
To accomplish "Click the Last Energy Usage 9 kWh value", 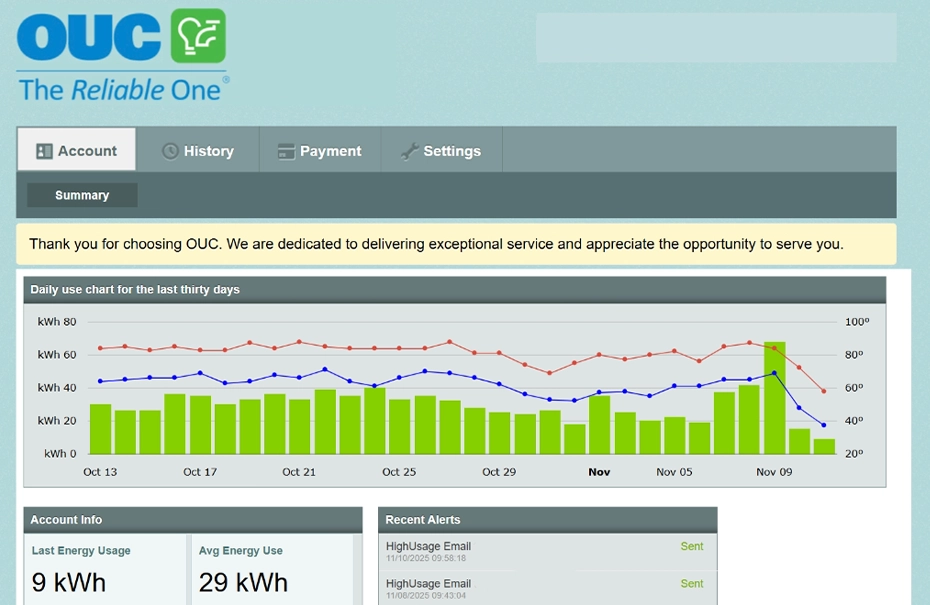I will click(x=68, y=582).
